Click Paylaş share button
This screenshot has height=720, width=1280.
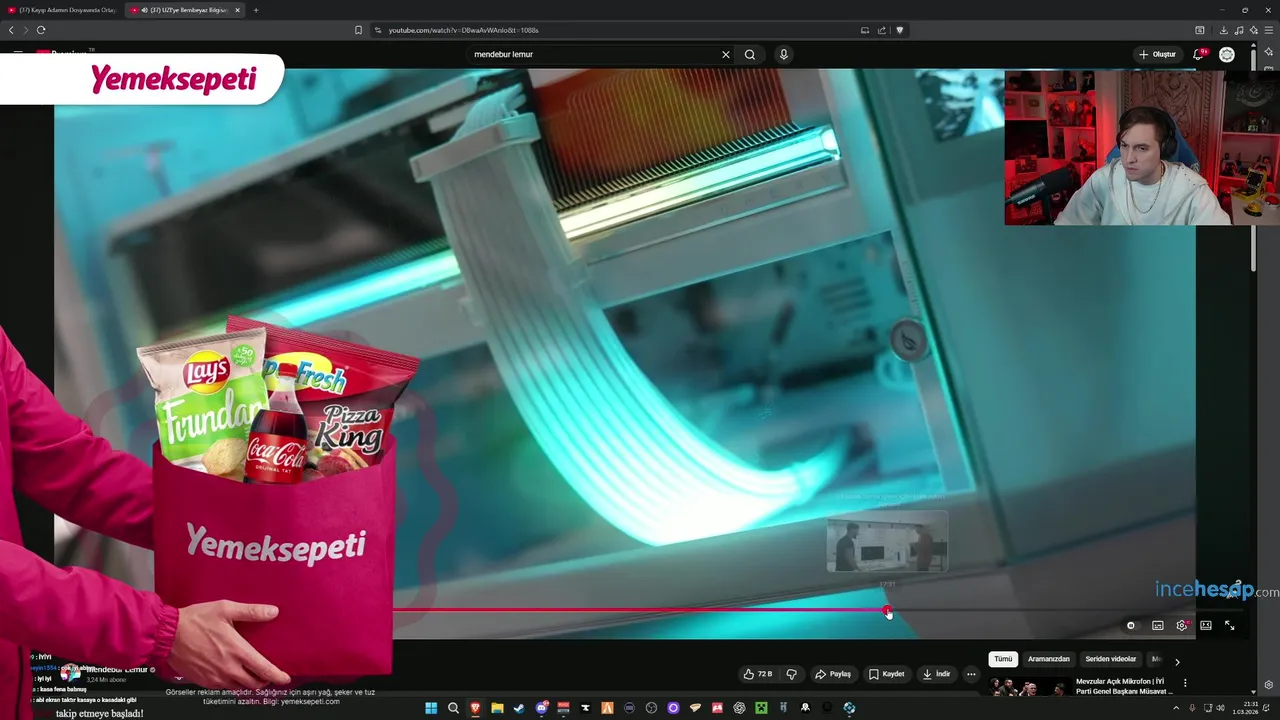pyautogui.click(x=833, y=674)
